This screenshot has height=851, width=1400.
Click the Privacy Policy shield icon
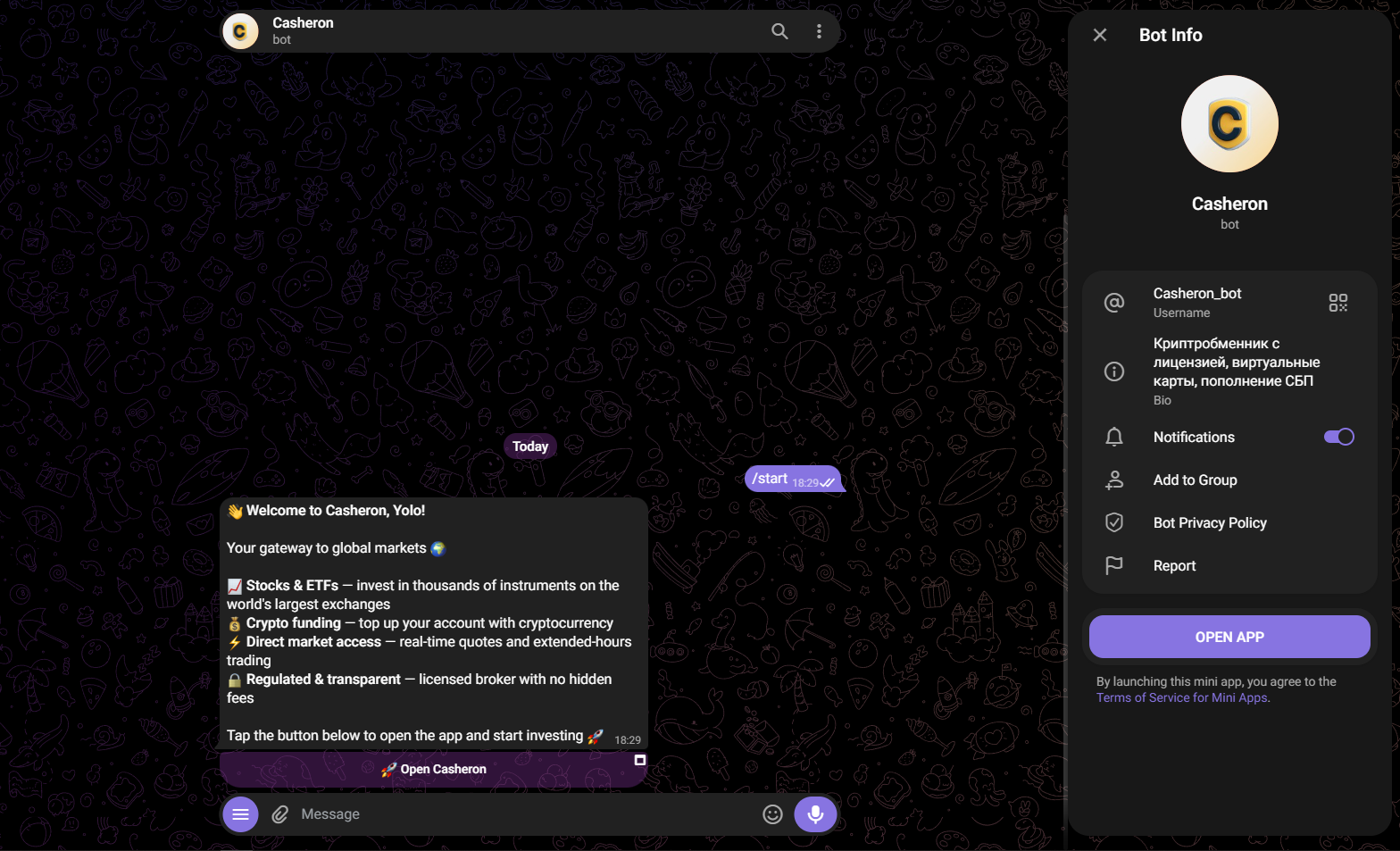(1114, 523)
